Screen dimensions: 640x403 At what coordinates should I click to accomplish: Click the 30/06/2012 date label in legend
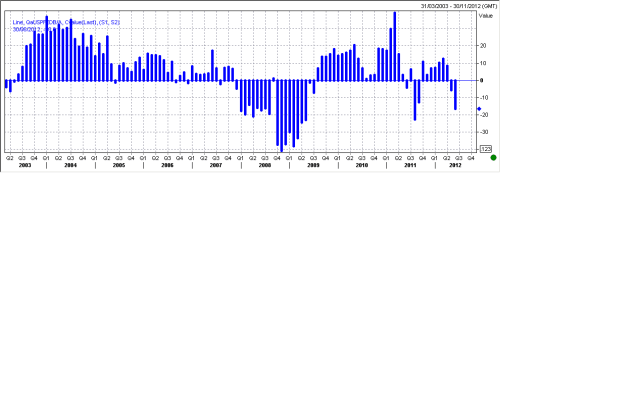point(27,29)
